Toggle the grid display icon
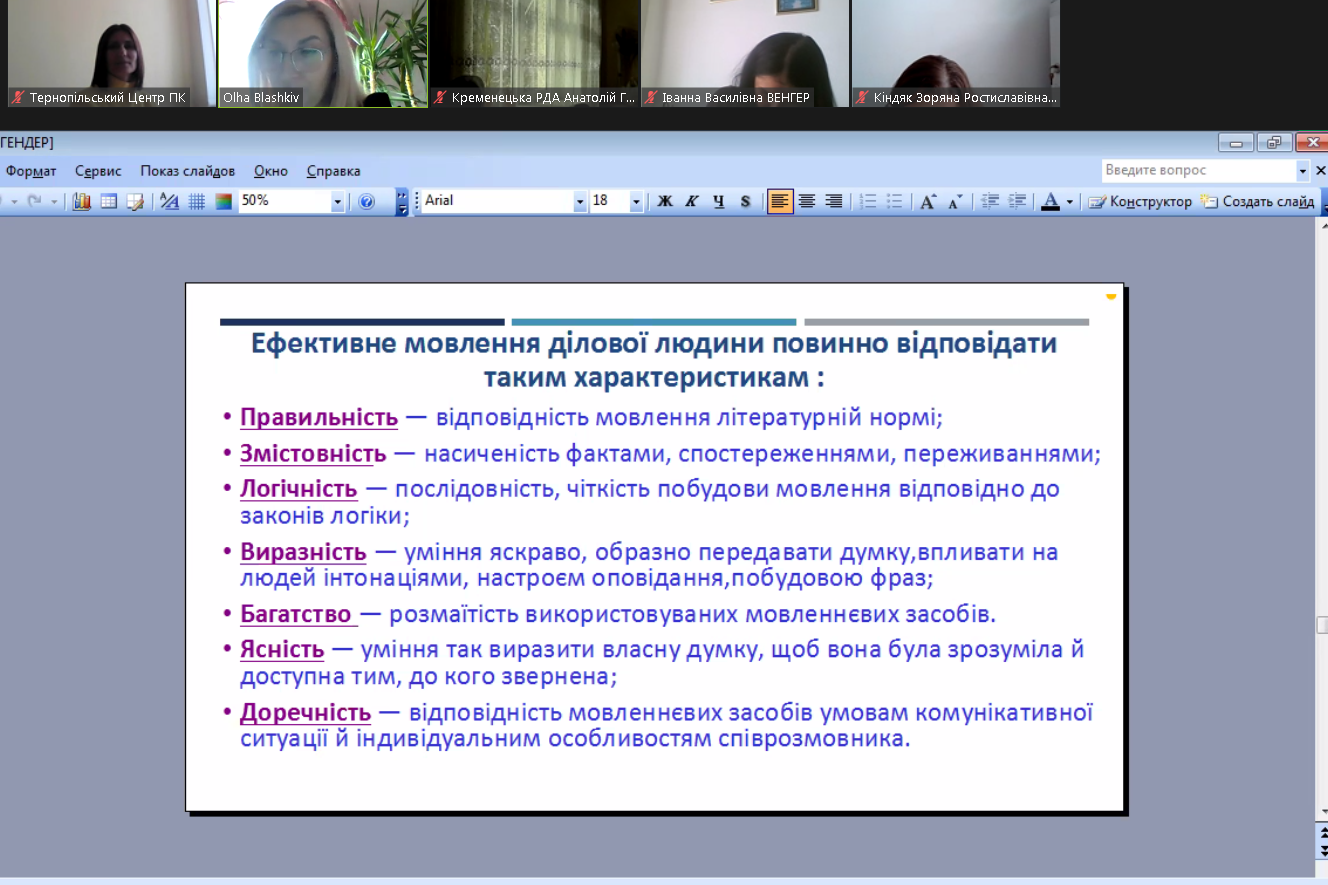The width and height of the screenshot is (1328, 885). pyautogui.click(x=197, y=201)
